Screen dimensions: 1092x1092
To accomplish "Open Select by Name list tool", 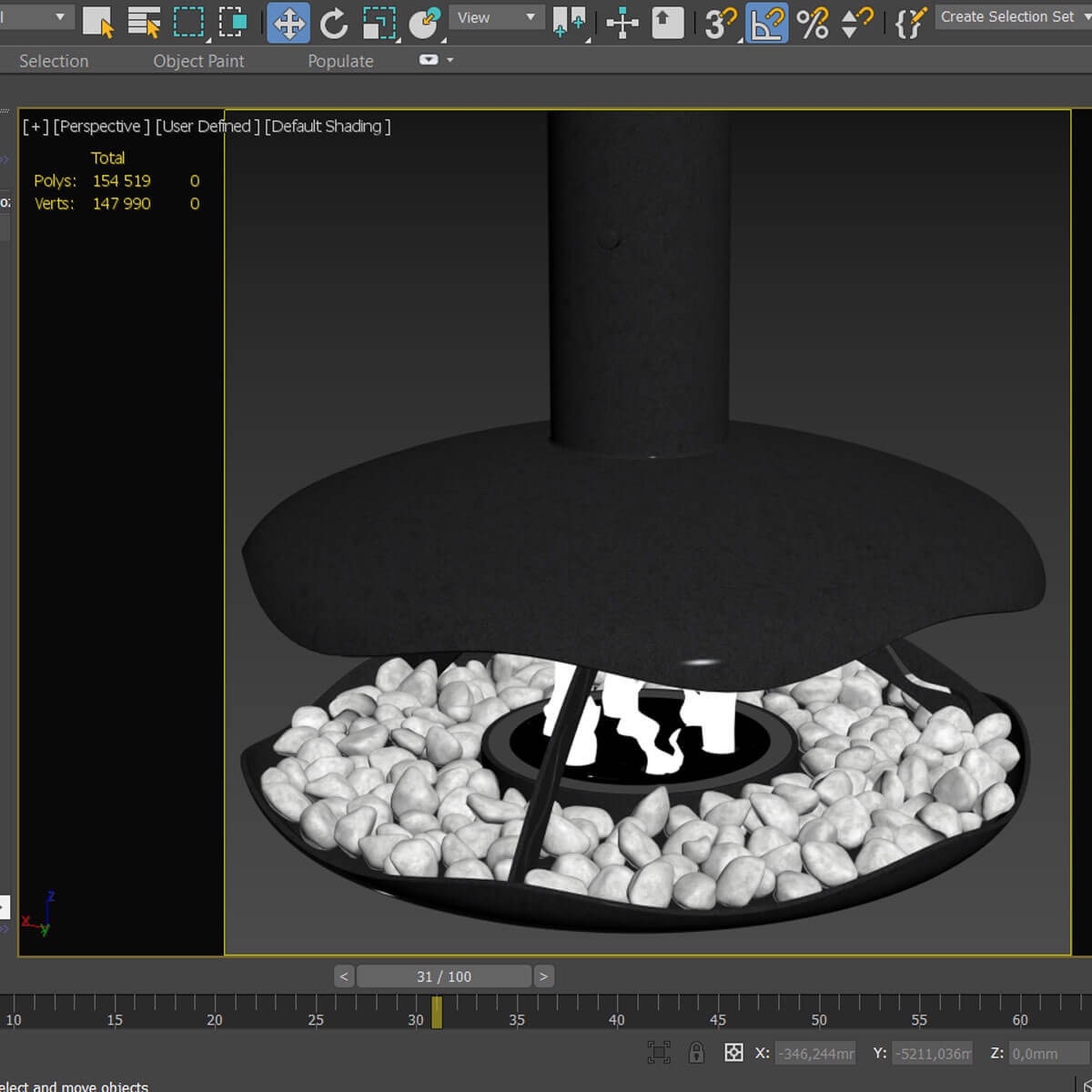I will tap(144, 22).
